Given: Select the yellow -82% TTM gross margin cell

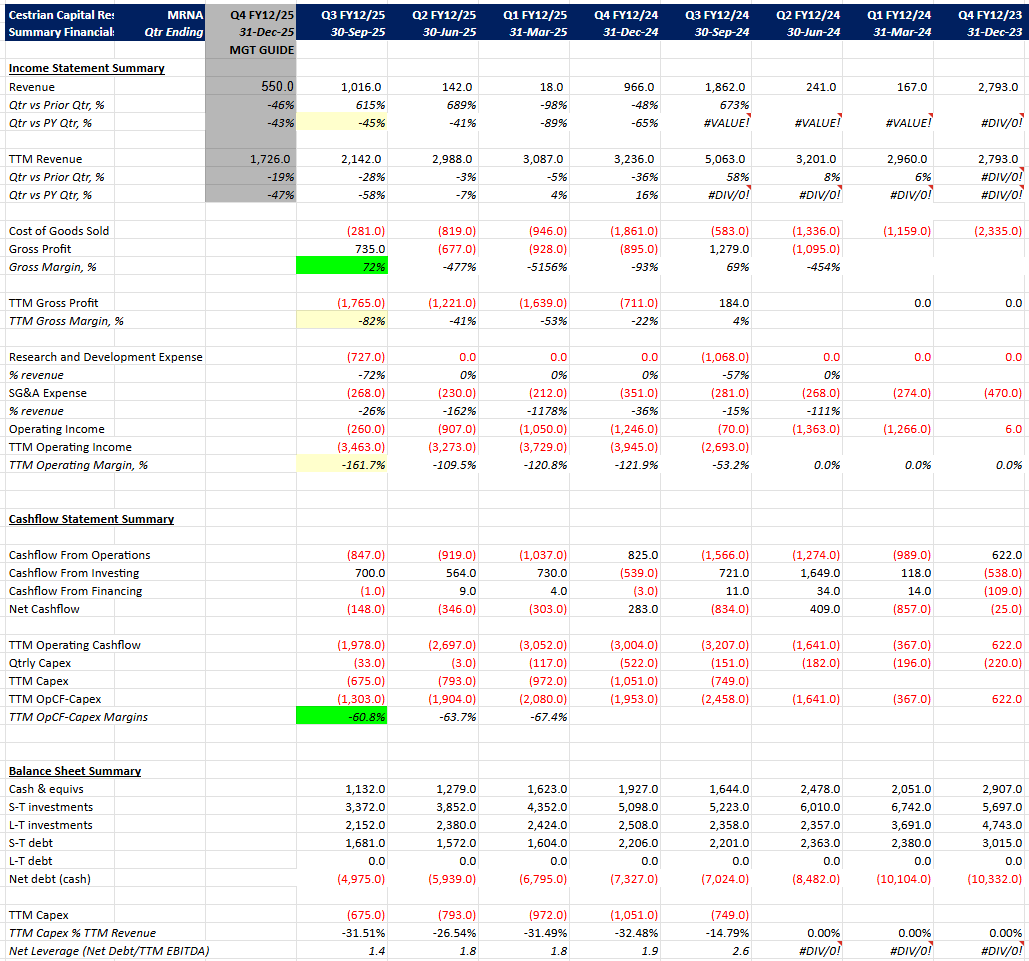Looking at the screenshot, I should coord(342,321).
